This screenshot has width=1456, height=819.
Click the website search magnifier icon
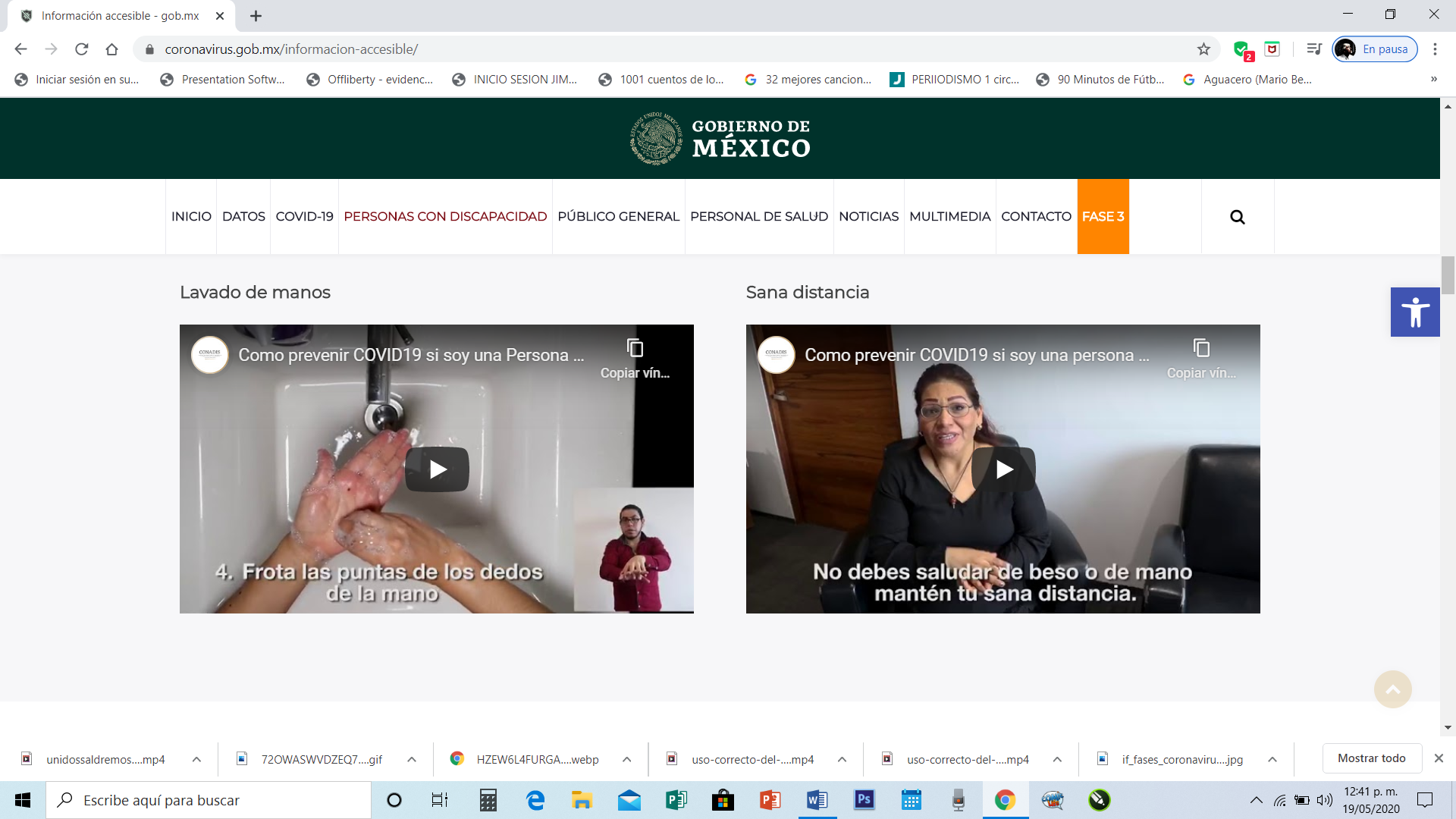click(x=1238, y=217)
